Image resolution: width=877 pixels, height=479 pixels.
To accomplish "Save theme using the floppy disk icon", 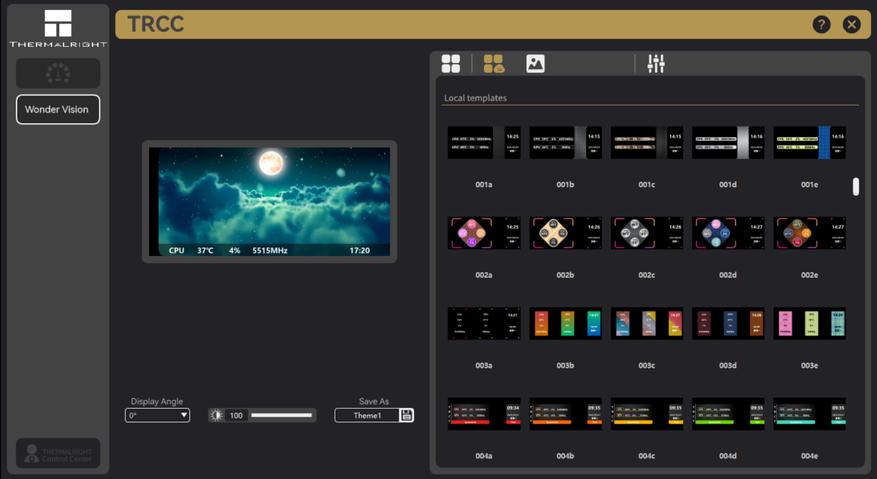I will [x=407, y=415].
